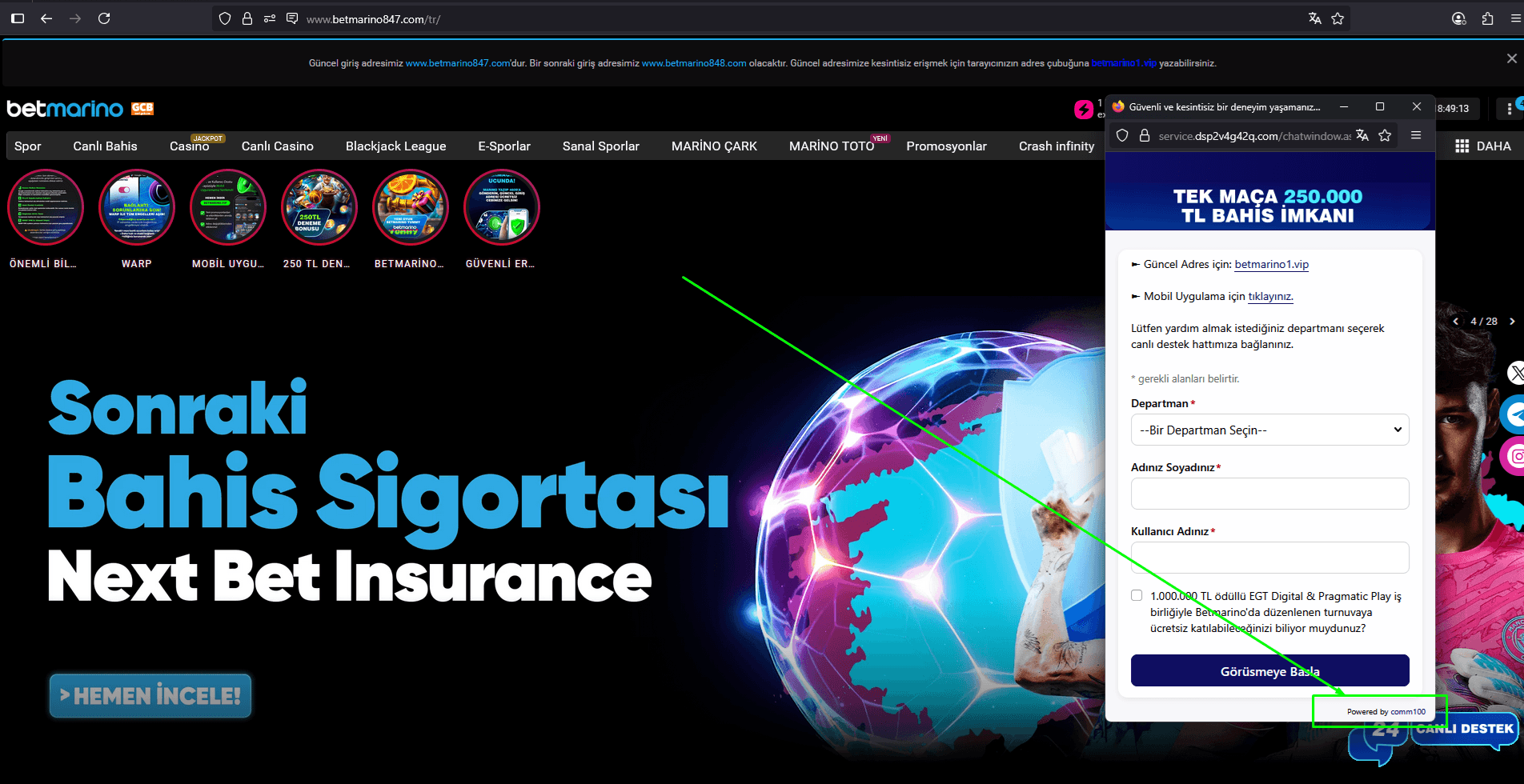The height and width of the screenshot is (784, 1524).
Task: Click the browser reload page icon
Action: point(104,18)
